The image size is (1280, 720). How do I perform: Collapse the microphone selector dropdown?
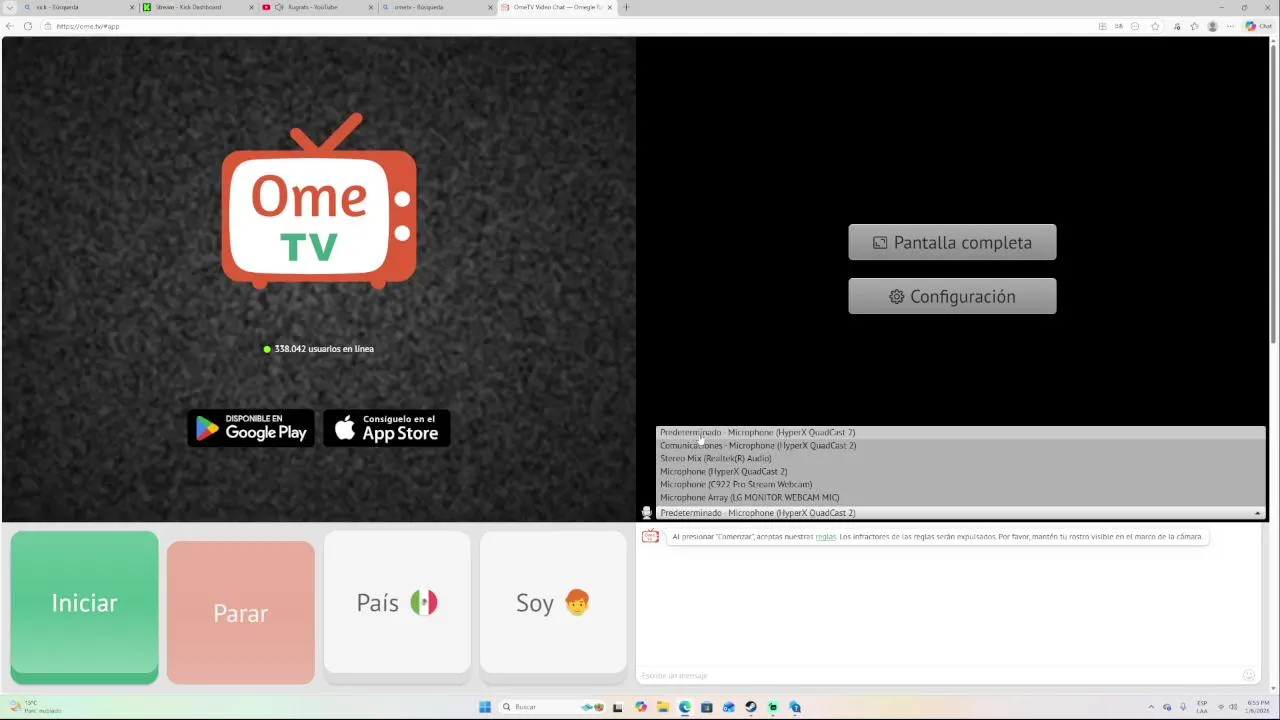[1257, 513]
